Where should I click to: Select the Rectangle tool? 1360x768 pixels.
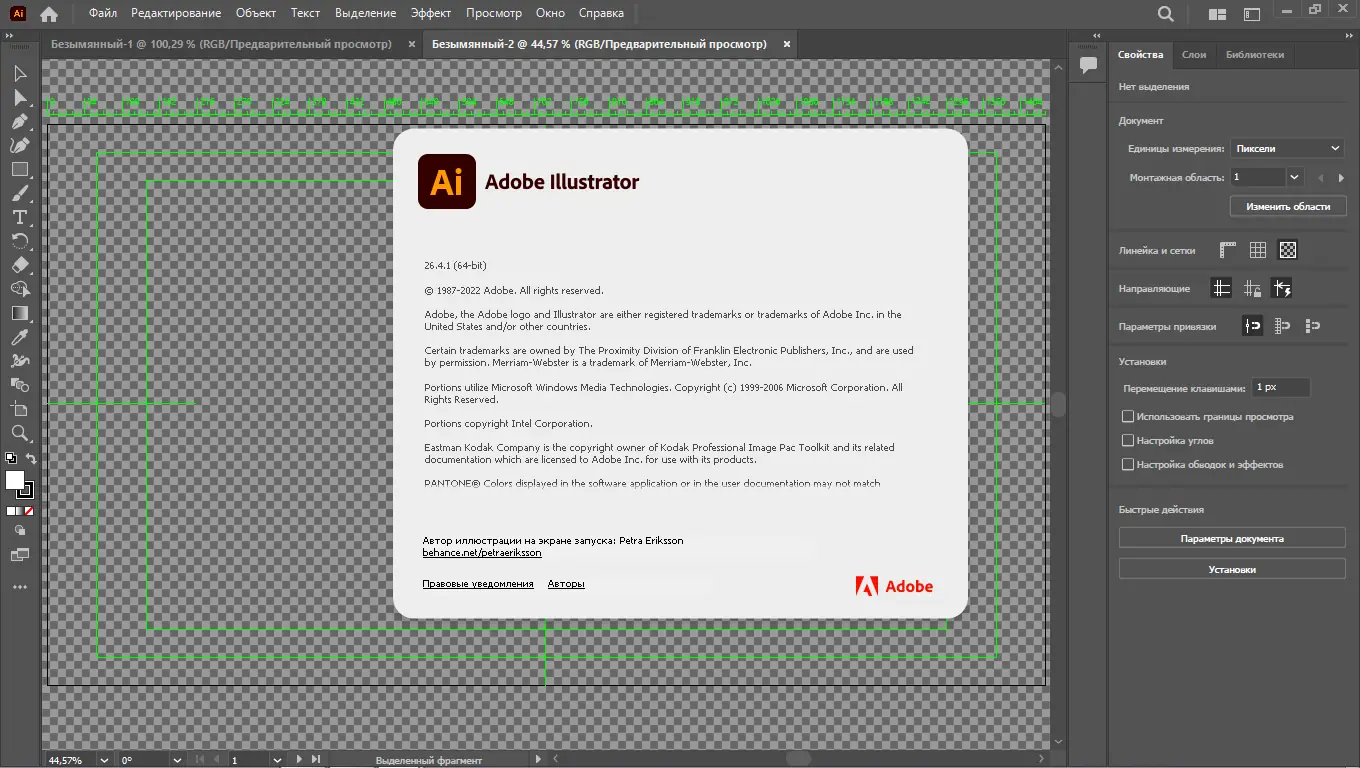tap(20, 169)
